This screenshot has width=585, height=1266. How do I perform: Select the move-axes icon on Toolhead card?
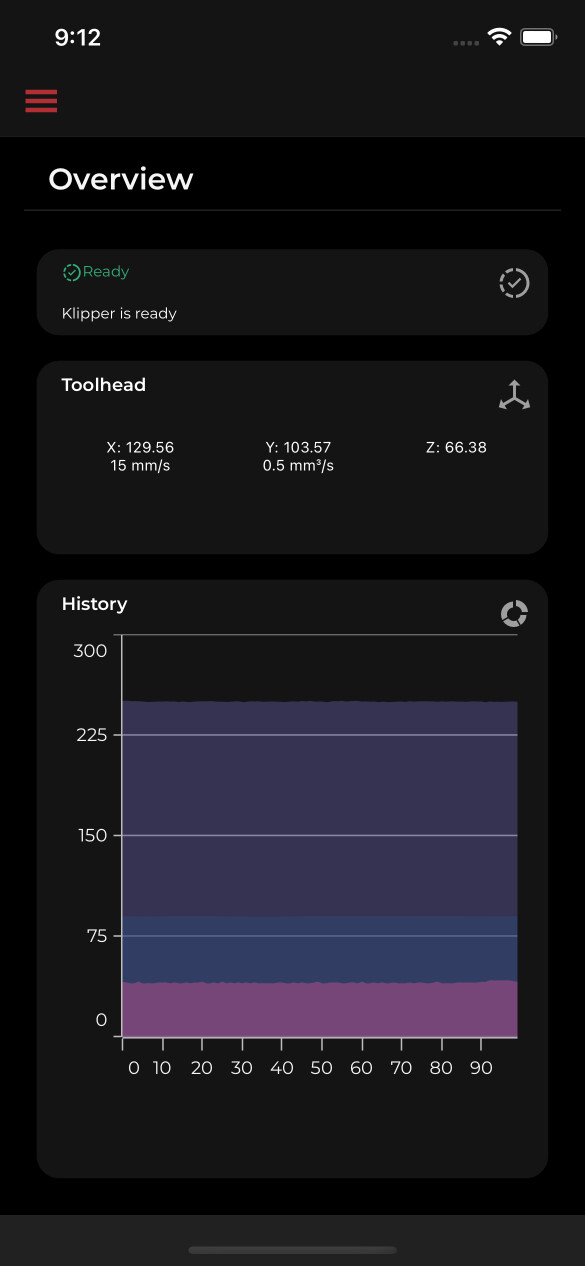(514, 394)
